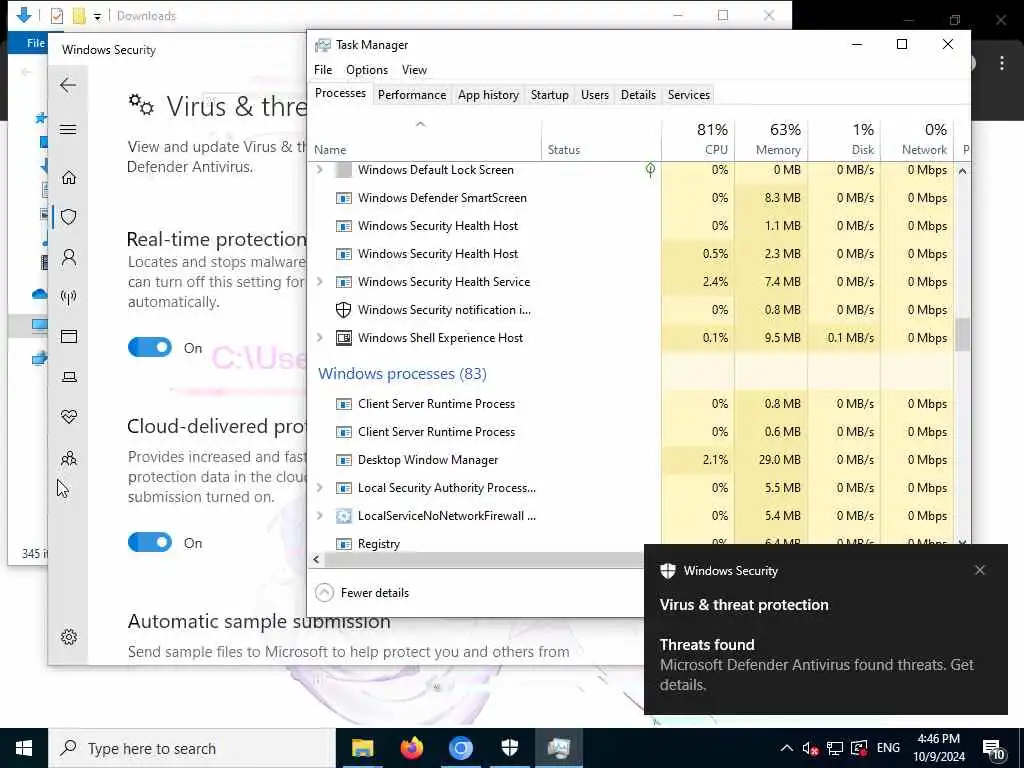
Task: Open Device performance & health heart icon
Action: (69, 417)
